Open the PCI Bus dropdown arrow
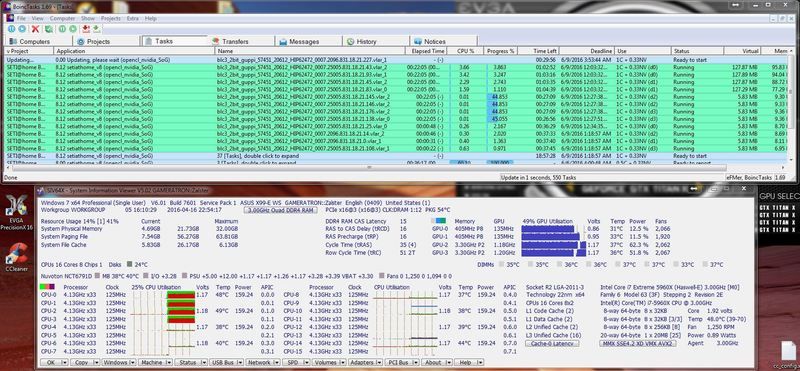 pos(416,362)
